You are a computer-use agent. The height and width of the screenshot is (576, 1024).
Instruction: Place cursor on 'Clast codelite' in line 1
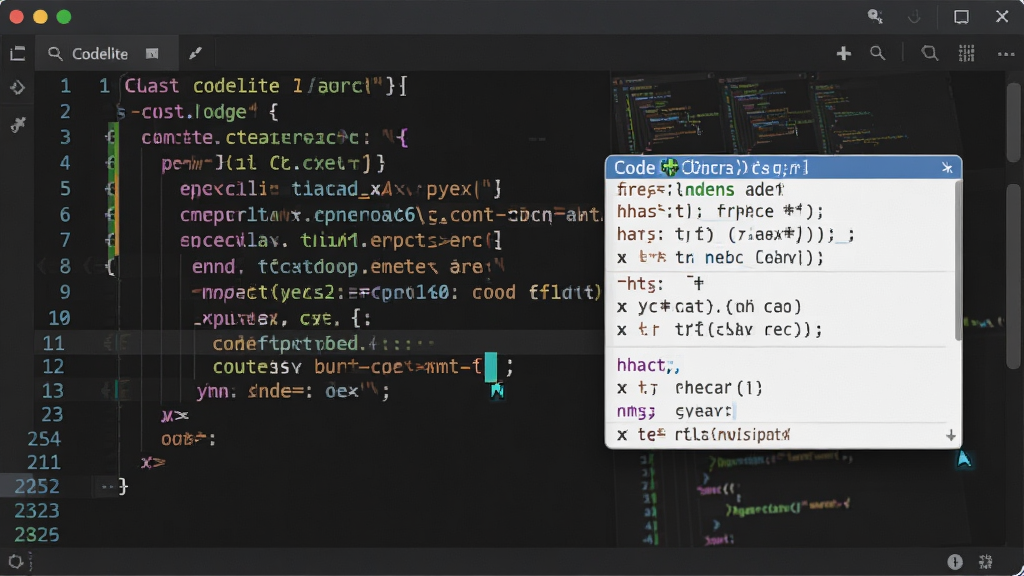pos(202,86)
